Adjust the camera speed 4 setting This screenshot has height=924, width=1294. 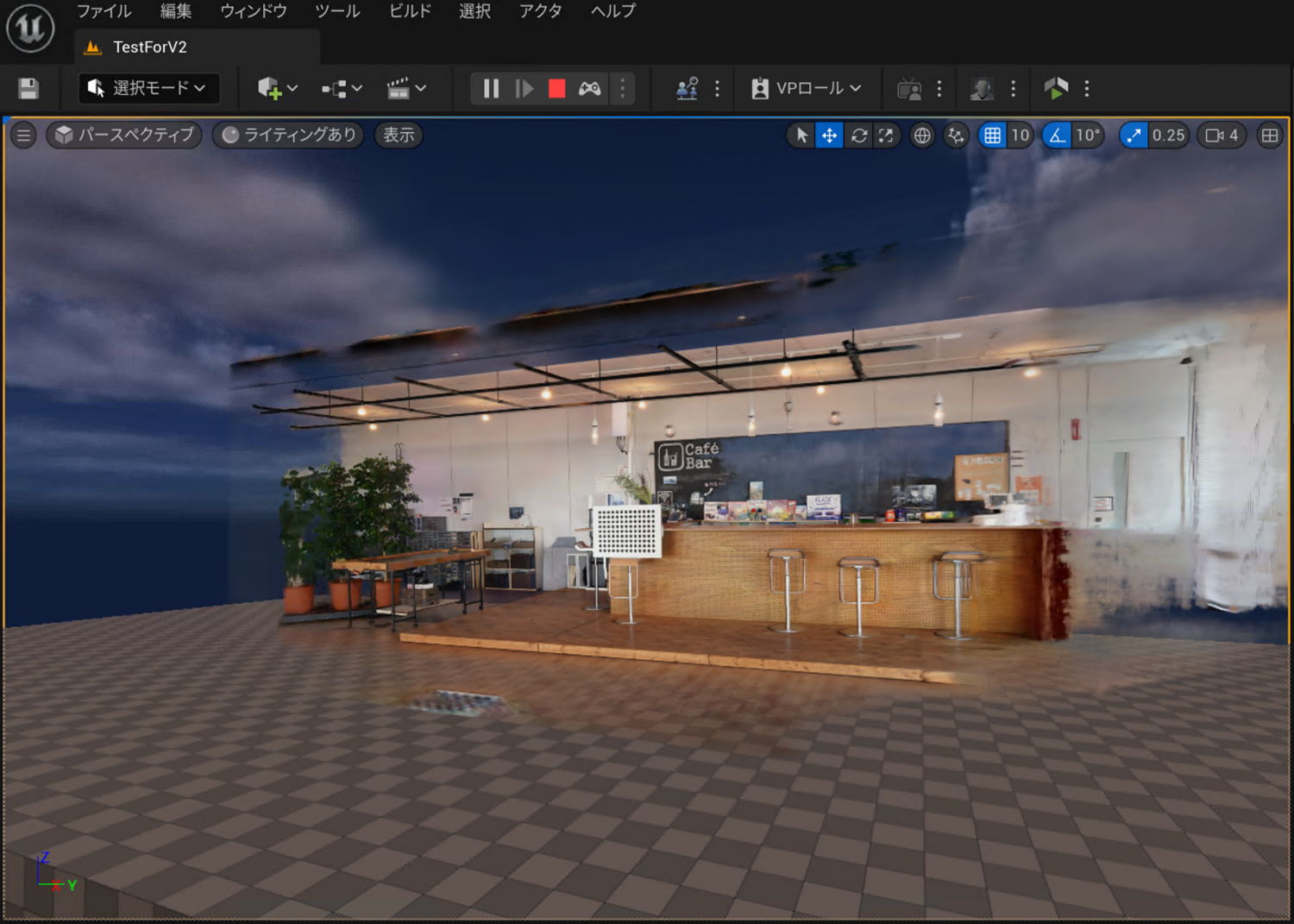pyautogui.click(x=1222, y=135)
